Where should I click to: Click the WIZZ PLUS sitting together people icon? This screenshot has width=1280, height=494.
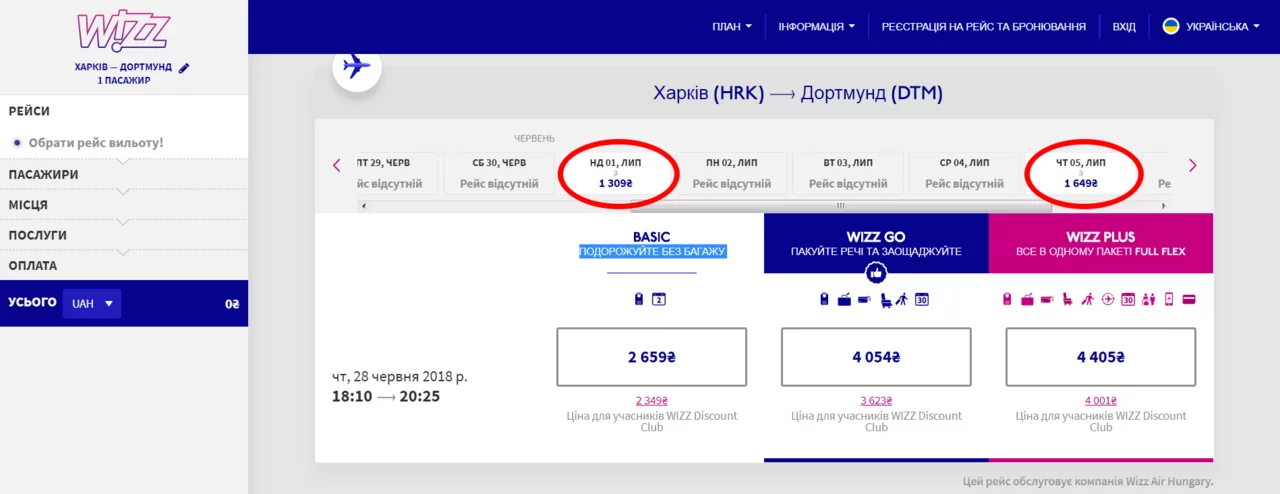1147,298
